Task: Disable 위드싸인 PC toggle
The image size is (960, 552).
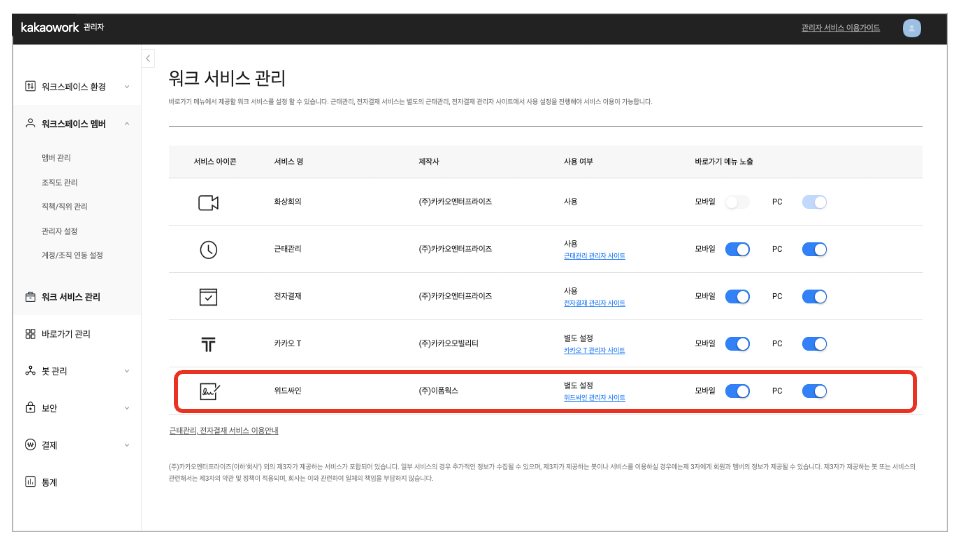Action: click(814, 390)
